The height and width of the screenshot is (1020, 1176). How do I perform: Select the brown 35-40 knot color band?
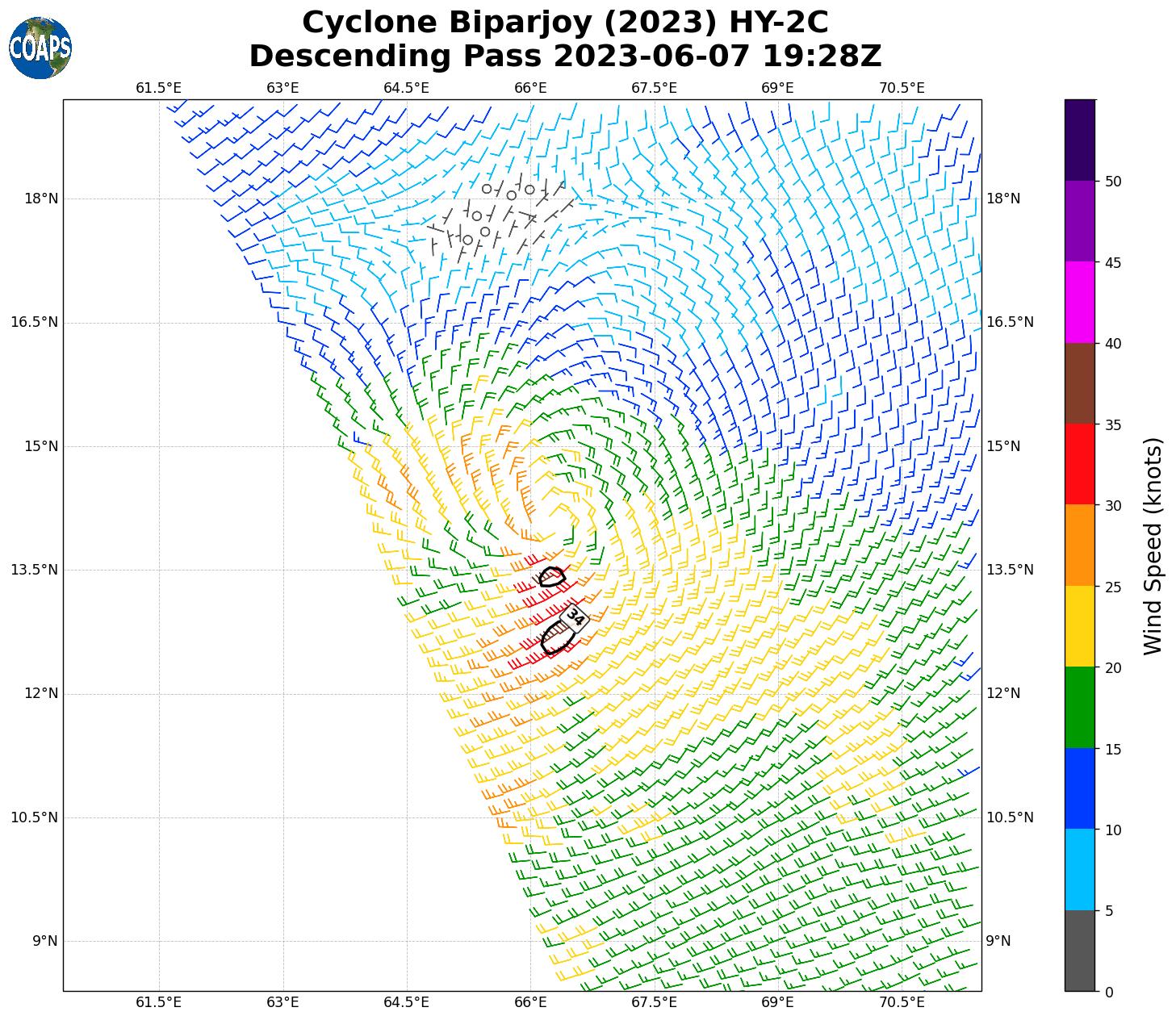click(x=1080, y=383)
